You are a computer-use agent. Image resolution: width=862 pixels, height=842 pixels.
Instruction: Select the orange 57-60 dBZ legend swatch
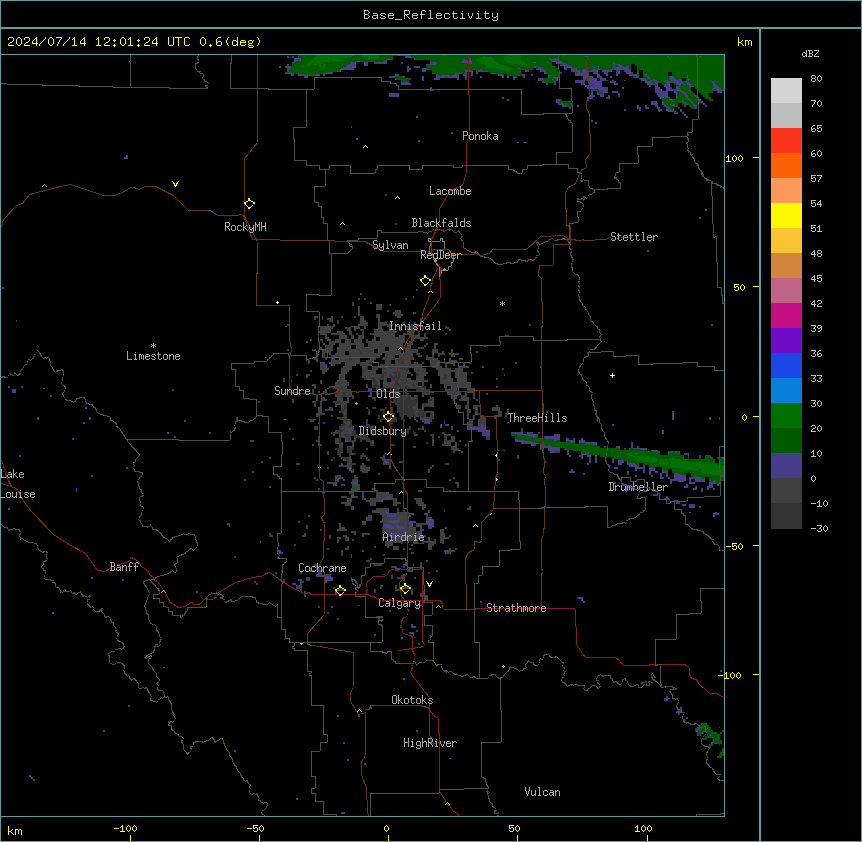[x=786, y=165]
